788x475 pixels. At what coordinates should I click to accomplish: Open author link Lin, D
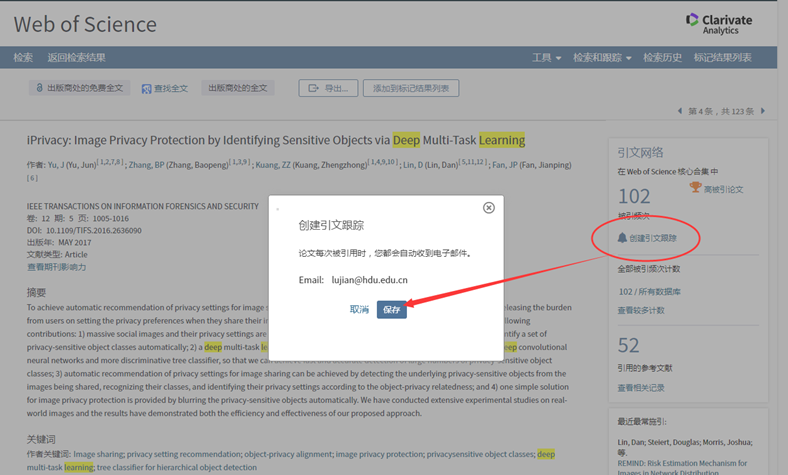413,165
